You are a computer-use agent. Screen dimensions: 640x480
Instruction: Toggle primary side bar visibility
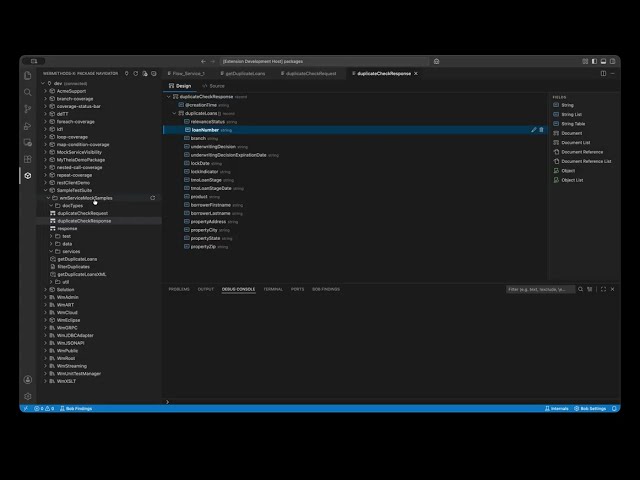point(594,61)
